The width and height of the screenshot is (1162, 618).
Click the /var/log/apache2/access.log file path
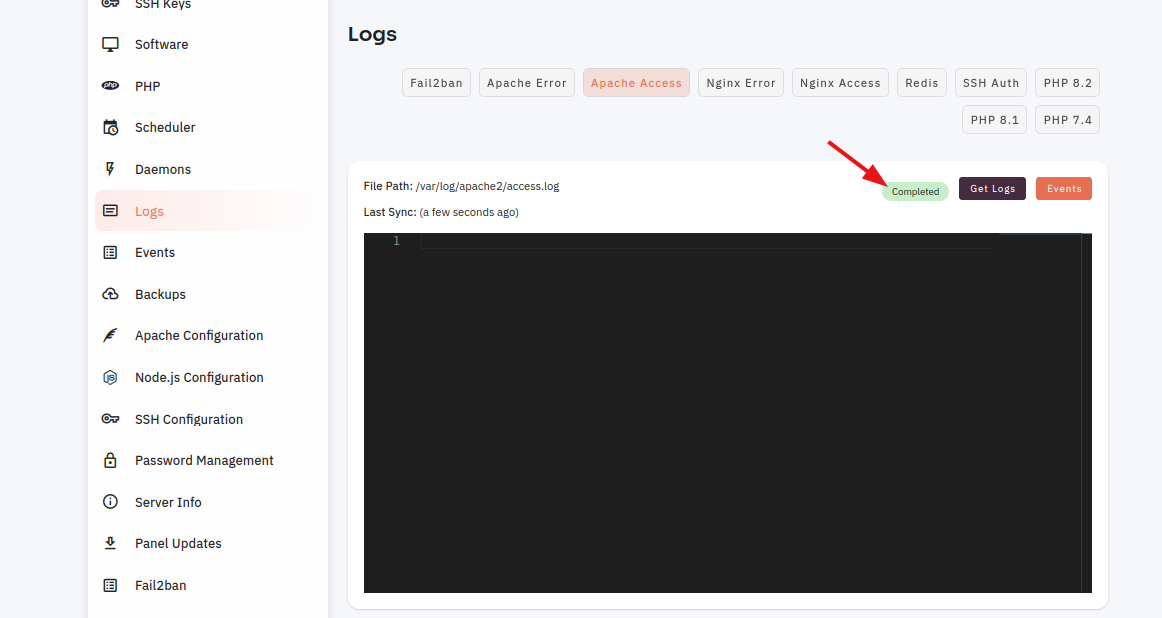488,186
